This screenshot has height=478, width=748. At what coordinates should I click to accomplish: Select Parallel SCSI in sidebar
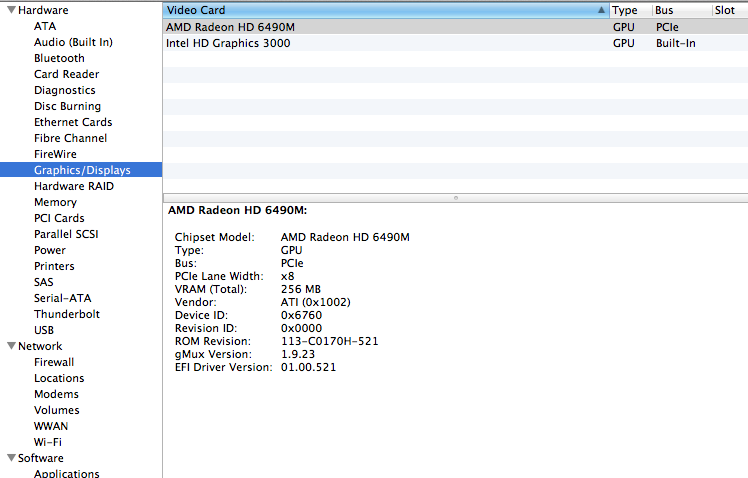pos(66,234)
